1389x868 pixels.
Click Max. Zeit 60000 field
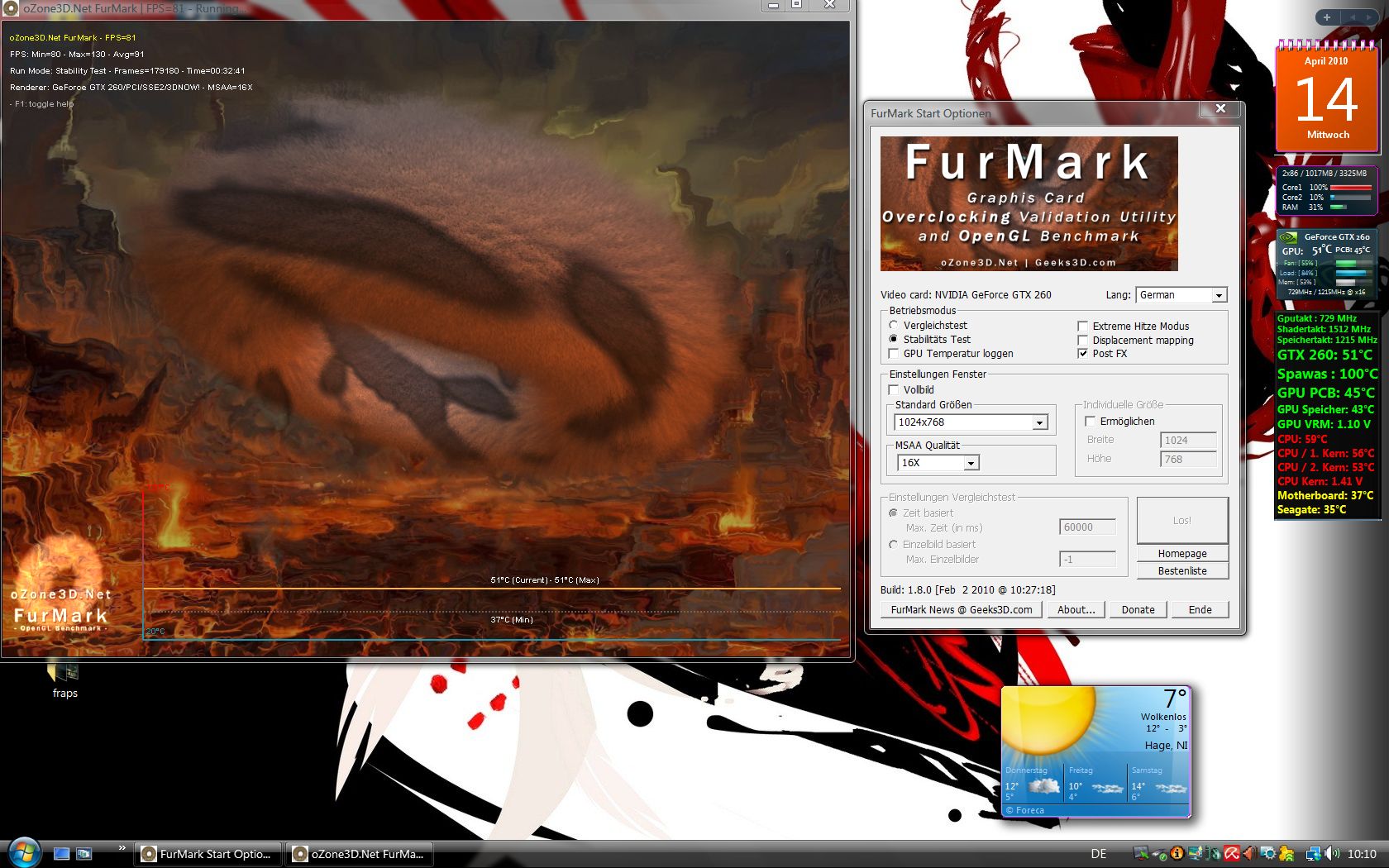pyautogui.click(x=1087, y=527)
